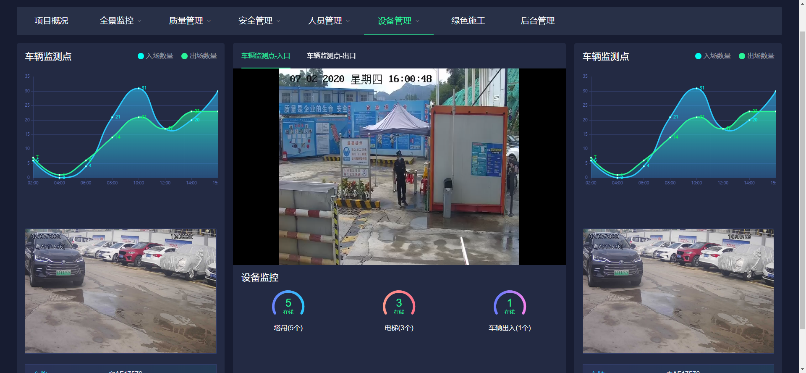Image resolution: width=806 pixels, height=373 pixels.
Task: Switch to the 车辆监测点-入口 tab
Action: click(x=266, y=56)
